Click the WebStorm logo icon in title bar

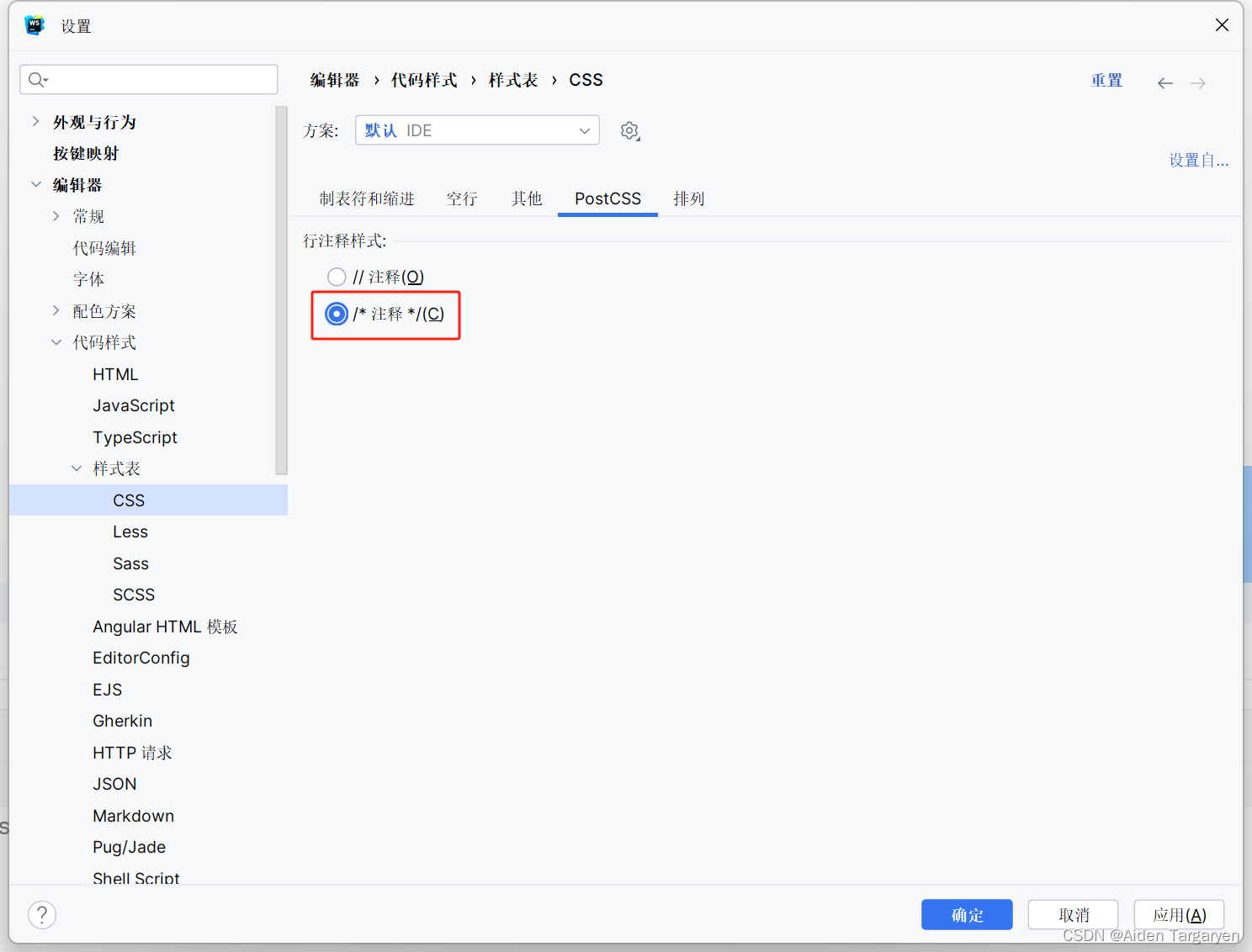[34, 25]
